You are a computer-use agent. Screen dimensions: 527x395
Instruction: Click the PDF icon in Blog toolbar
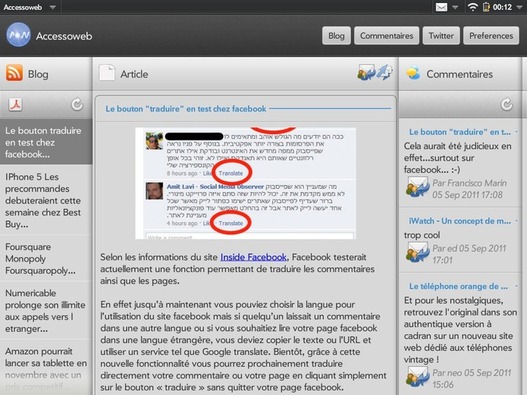[15, 104]
